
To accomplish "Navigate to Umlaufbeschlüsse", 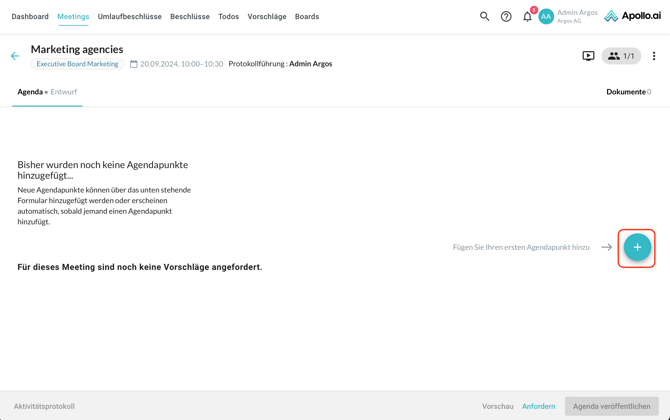I will (x=130, y=17).
